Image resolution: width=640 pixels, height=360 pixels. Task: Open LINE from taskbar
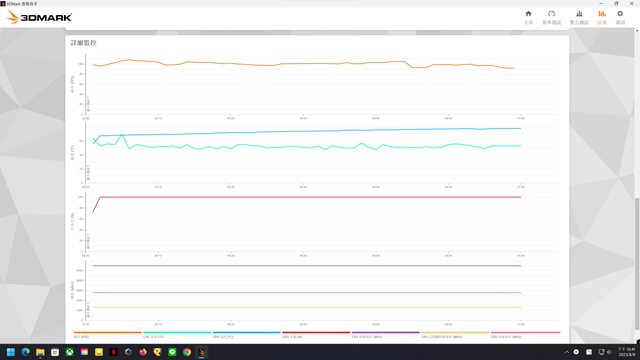pos(172,352)
